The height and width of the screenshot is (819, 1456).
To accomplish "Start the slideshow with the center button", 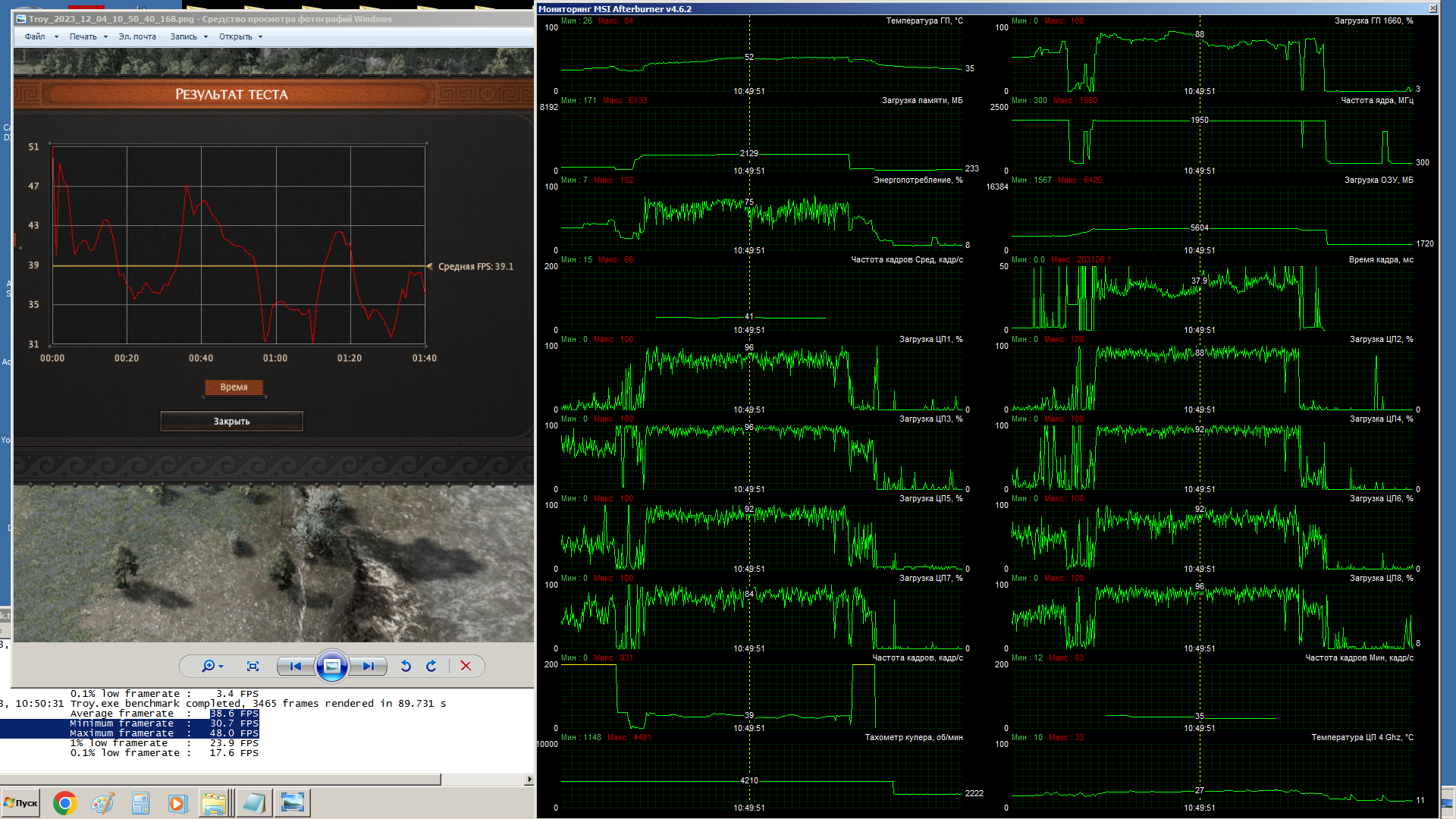I will tap(331, 666).
